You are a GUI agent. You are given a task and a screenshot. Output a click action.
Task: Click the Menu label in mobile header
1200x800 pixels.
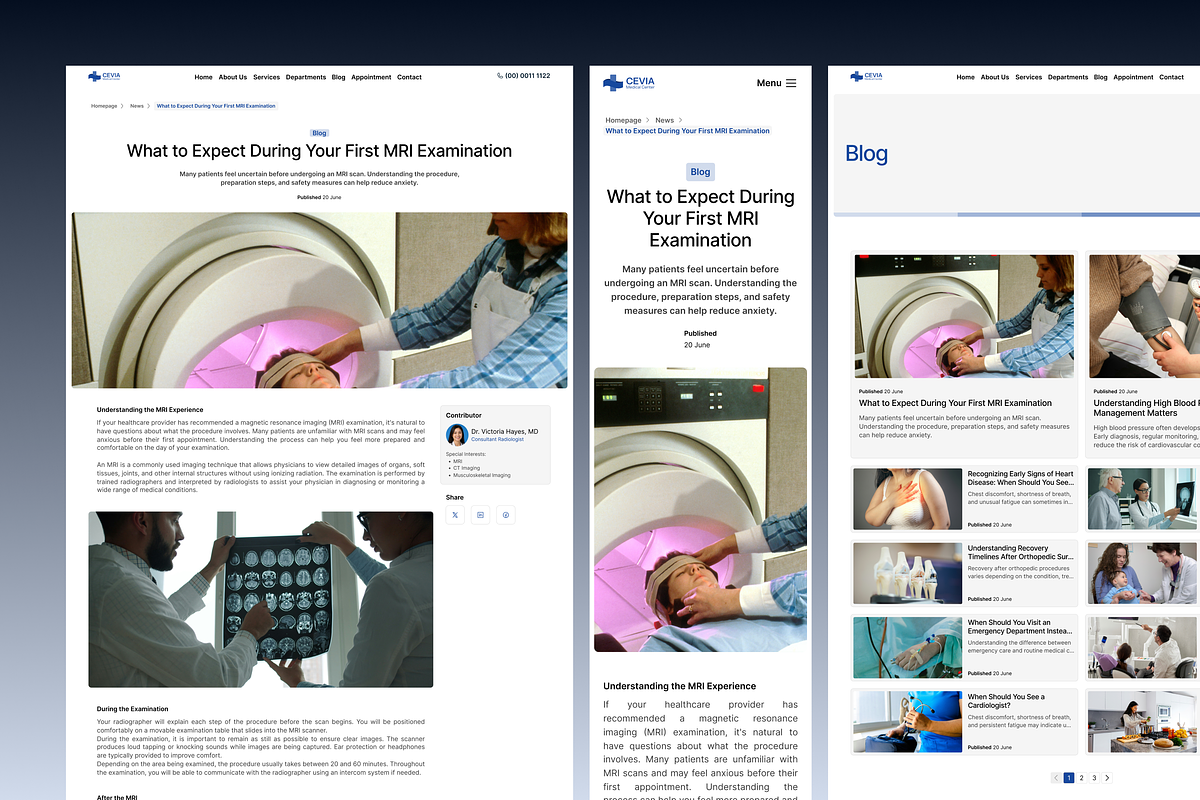click(x=769, y=83)
